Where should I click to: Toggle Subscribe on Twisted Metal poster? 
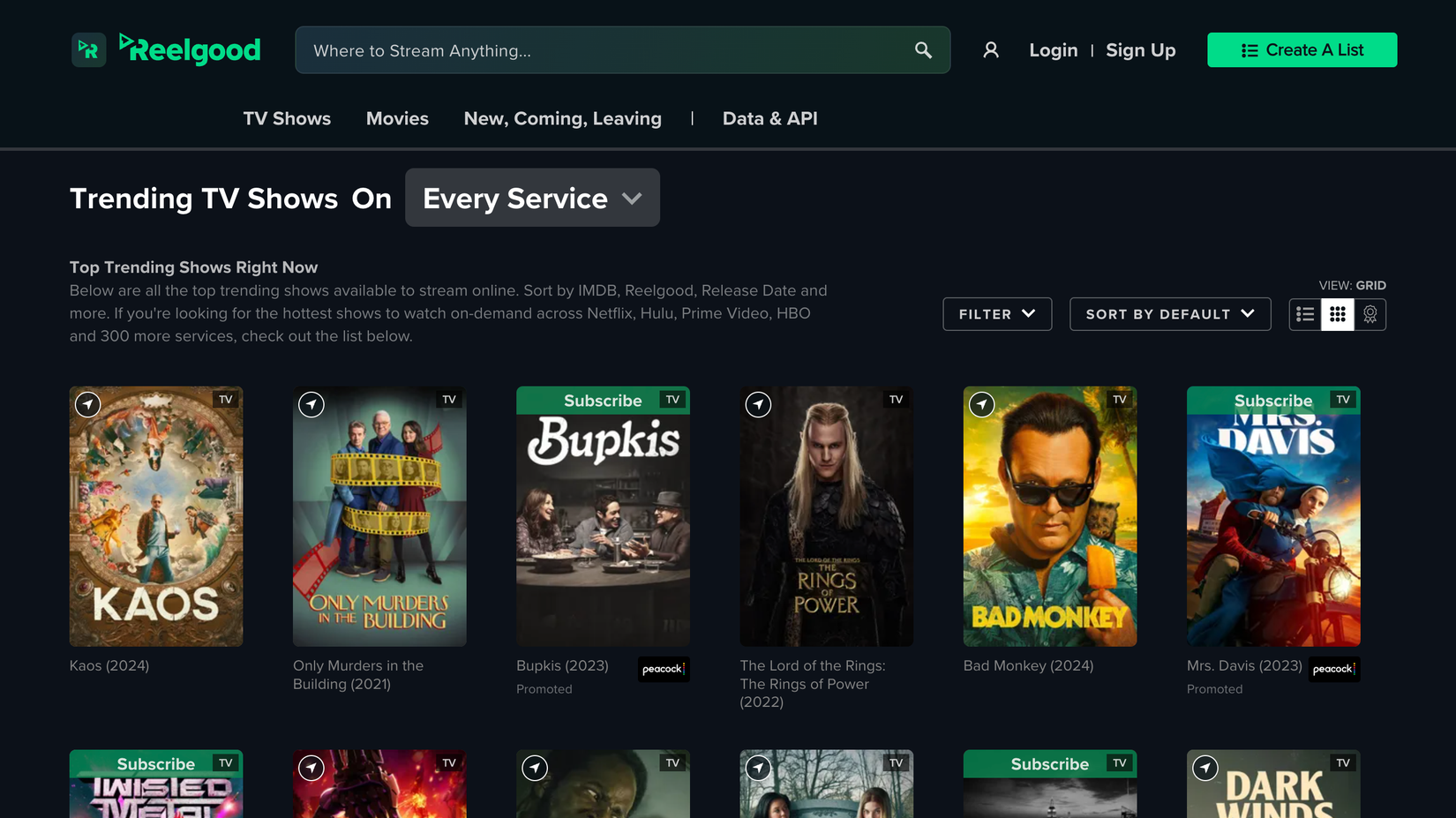click(x=155, y=764)
